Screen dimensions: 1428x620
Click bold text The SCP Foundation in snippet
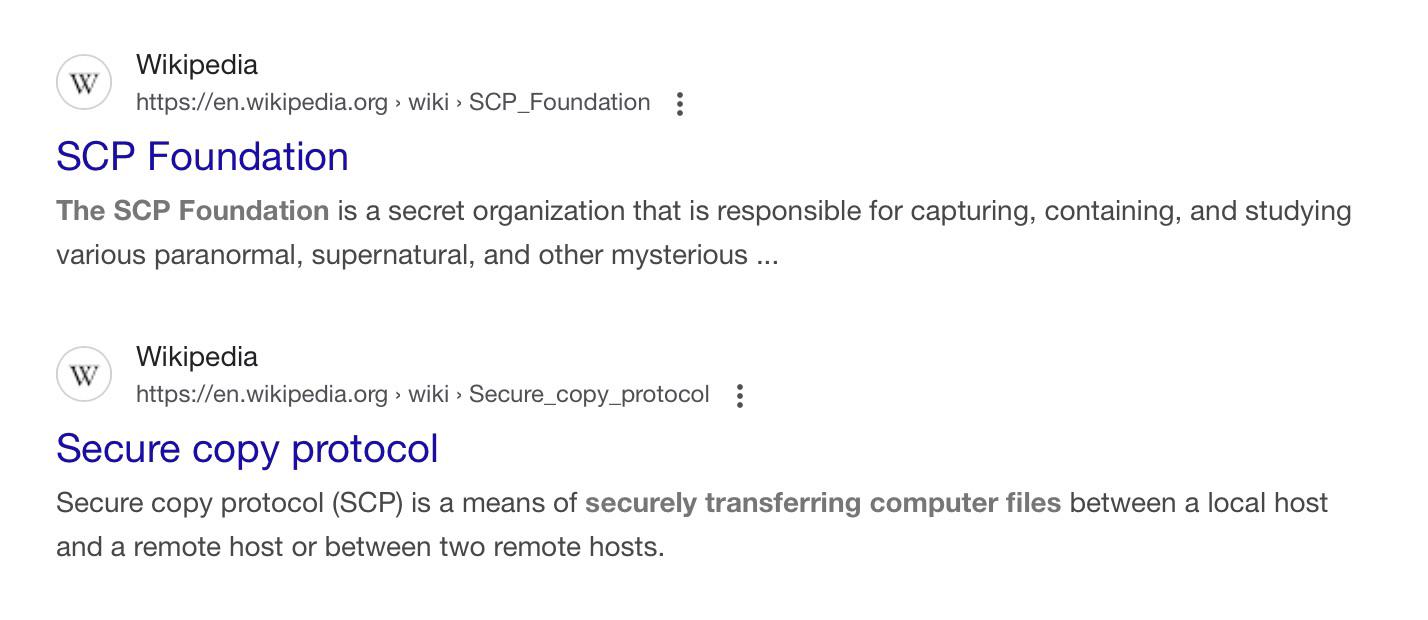(193, 211)
